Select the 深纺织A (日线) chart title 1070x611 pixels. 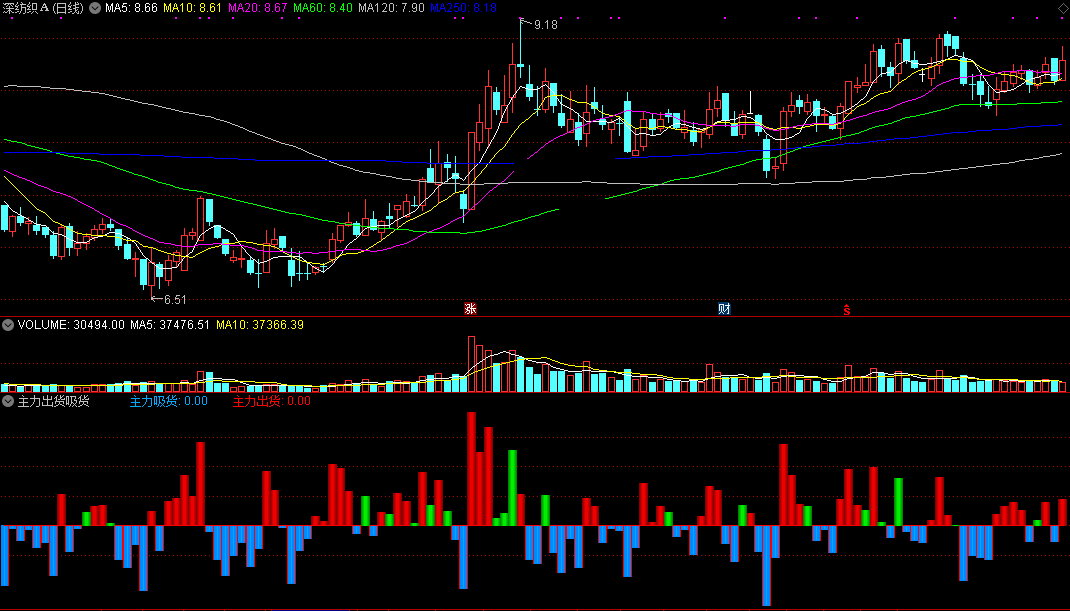43,8
